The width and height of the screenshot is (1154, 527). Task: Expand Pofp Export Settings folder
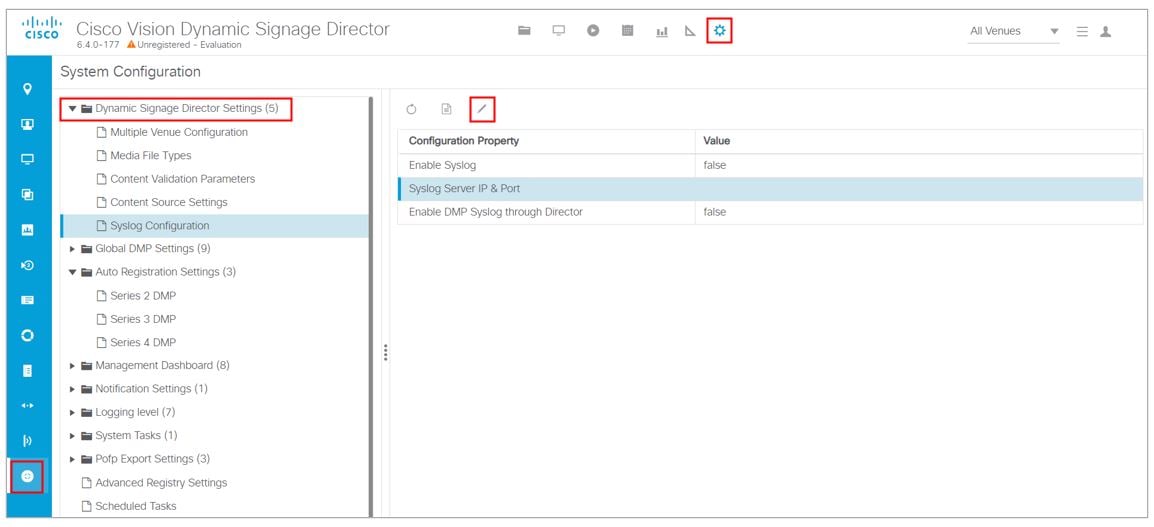click(x=72, y=459)
